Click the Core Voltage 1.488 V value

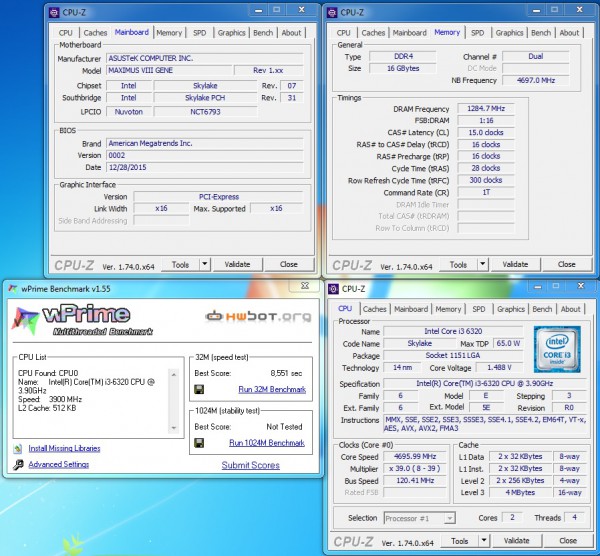coord(499,368)
